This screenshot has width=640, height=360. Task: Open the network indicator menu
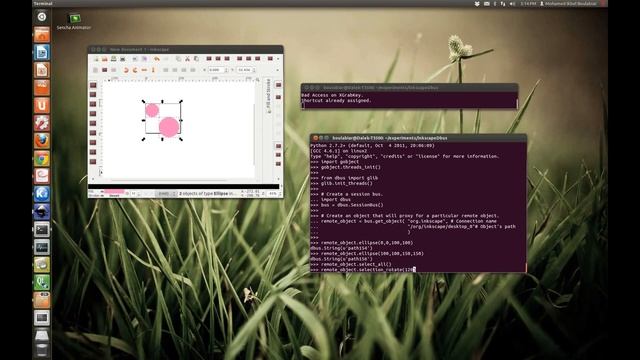[503, 4]
